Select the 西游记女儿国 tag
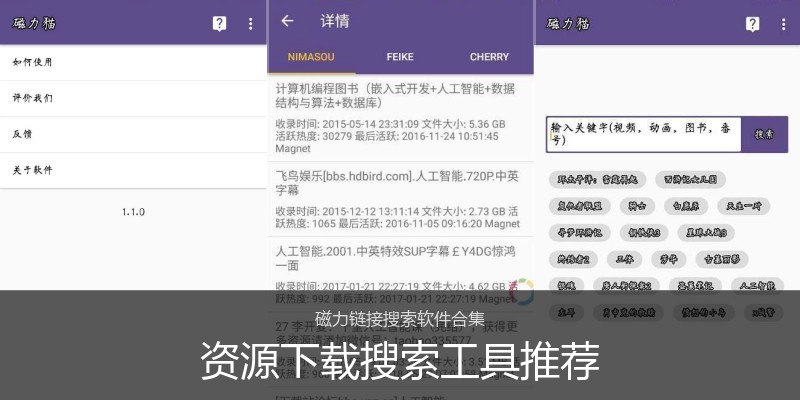Screen dimensions: 800x400 (x=690, y=180)
